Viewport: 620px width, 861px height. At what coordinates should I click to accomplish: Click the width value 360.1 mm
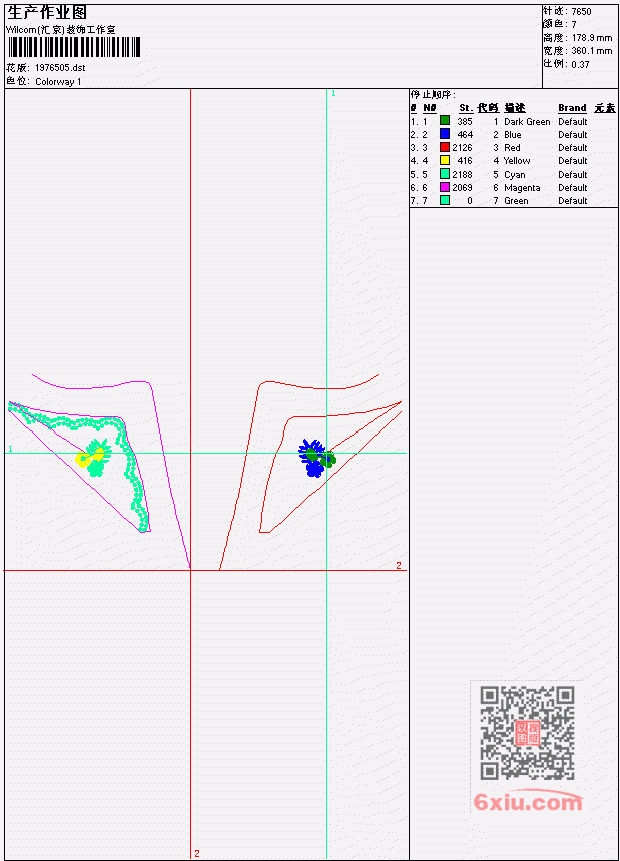click(592, 51)
